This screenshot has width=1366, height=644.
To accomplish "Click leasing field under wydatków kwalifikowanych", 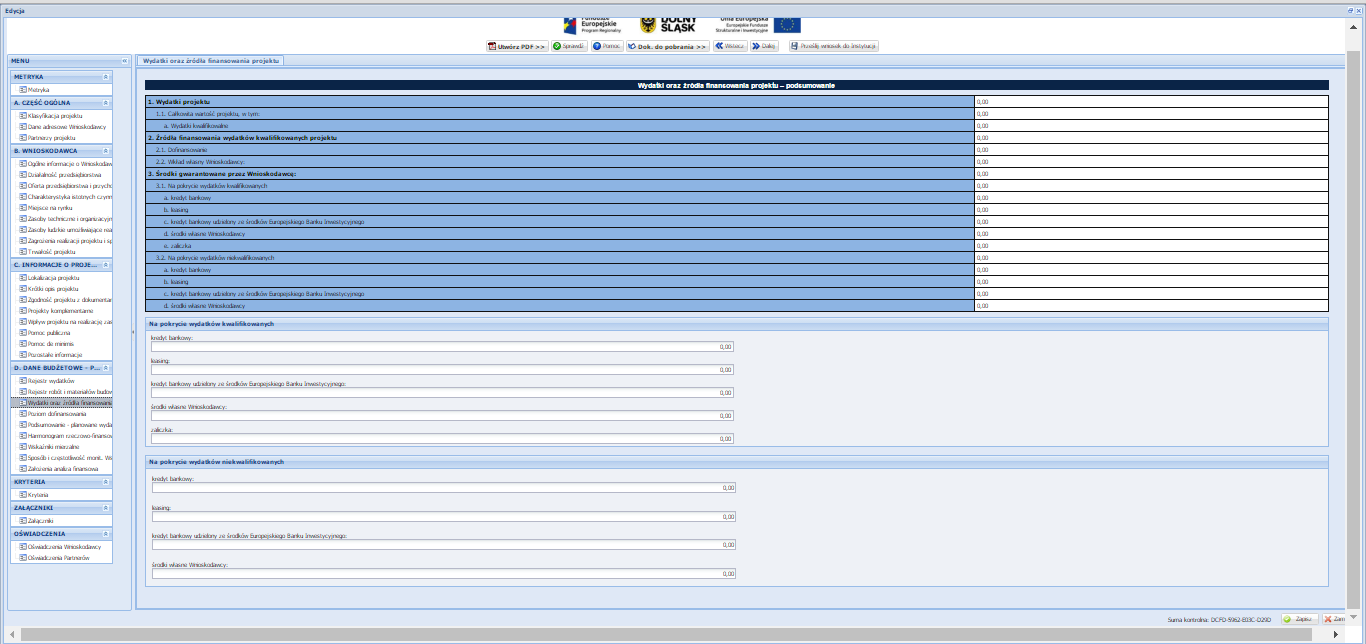I will point(443,369).
